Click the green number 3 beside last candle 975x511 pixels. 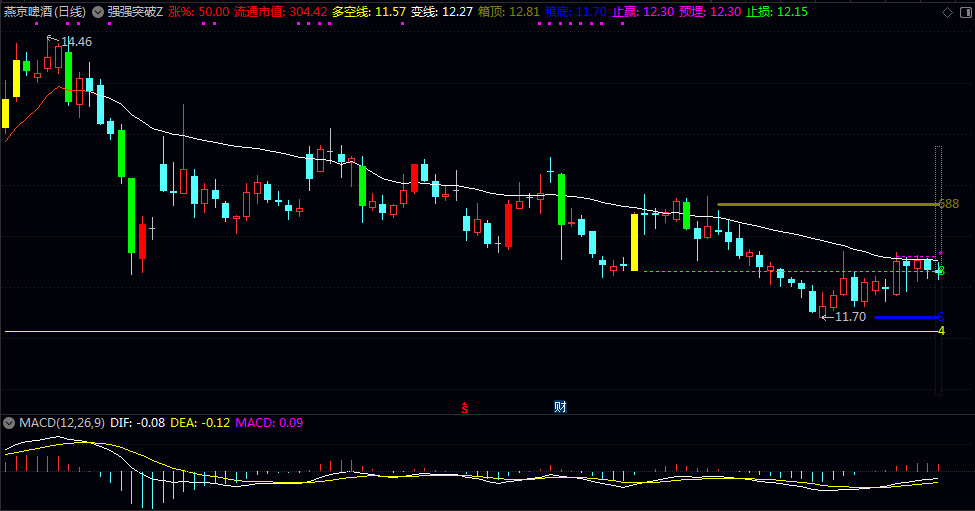(941, 271)
